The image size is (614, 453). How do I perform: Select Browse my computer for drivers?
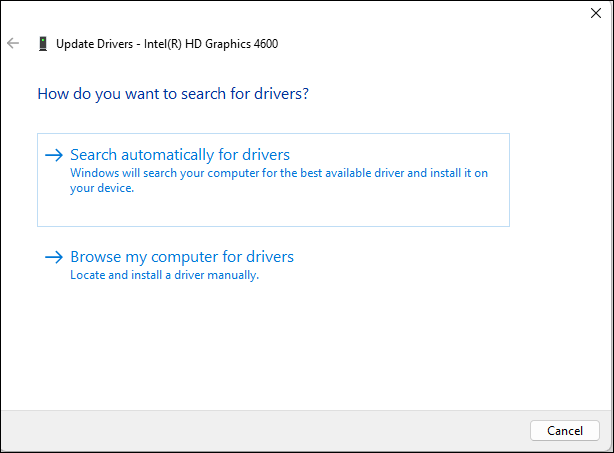[182, 257]
